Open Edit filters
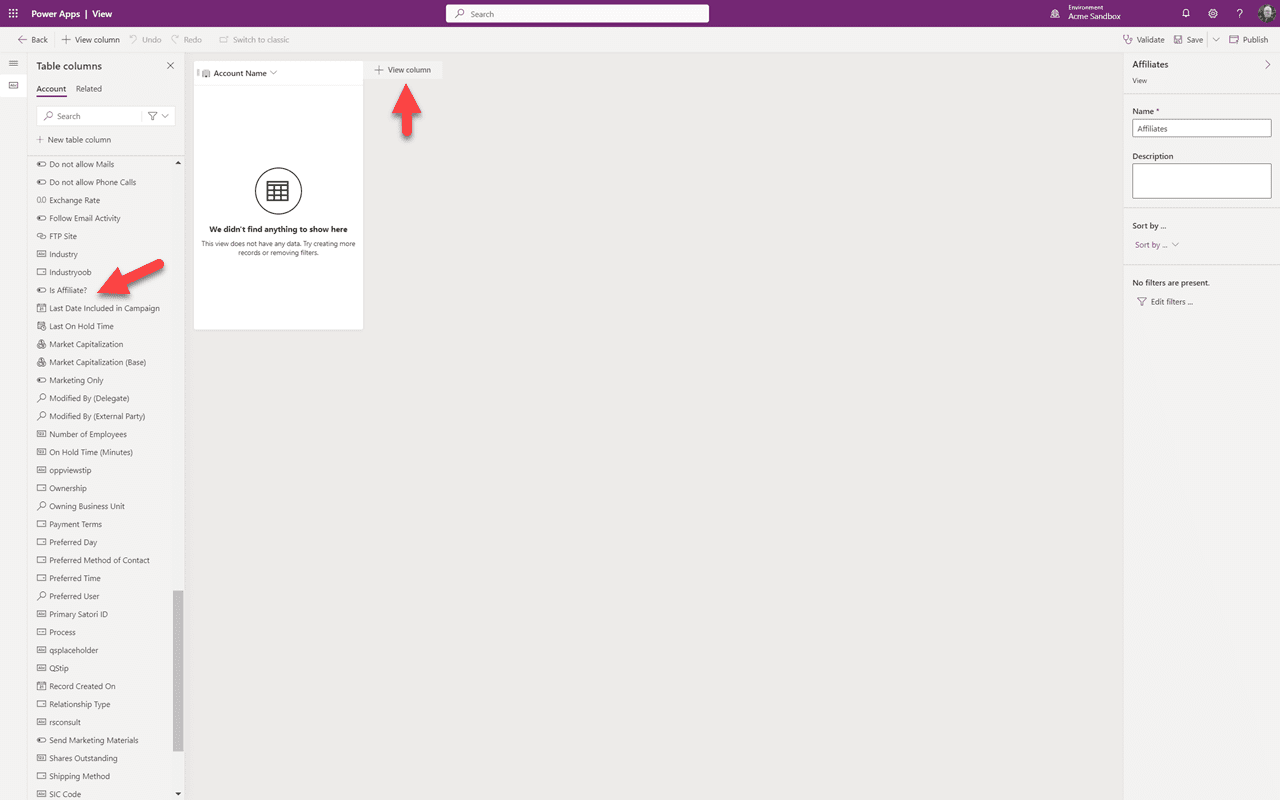This screenshot has height=800, width=1280. tap(1165, 301)
